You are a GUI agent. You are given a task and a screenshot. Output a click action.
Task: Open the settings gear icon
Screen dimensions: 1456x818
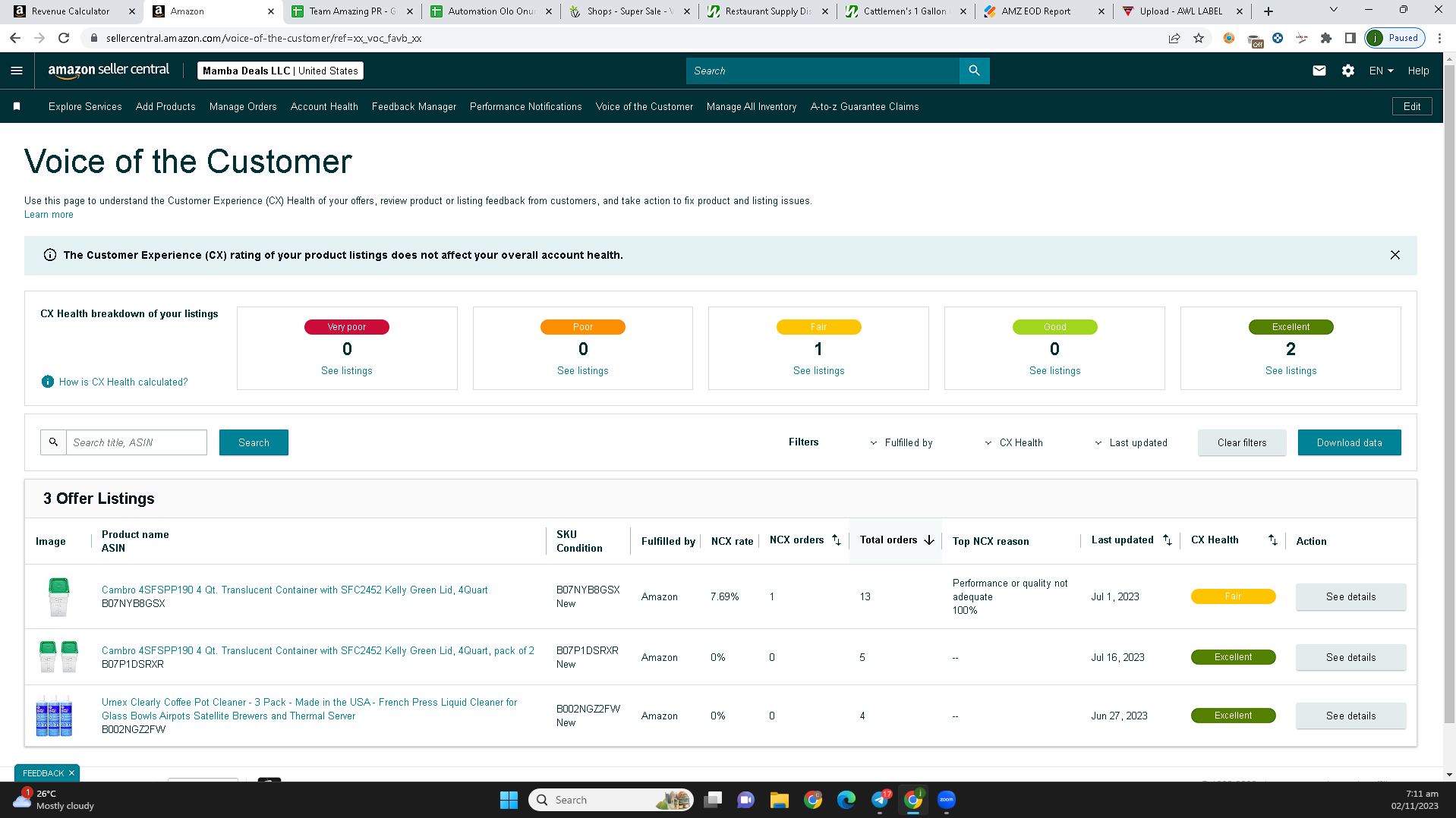click(1348, 71)
